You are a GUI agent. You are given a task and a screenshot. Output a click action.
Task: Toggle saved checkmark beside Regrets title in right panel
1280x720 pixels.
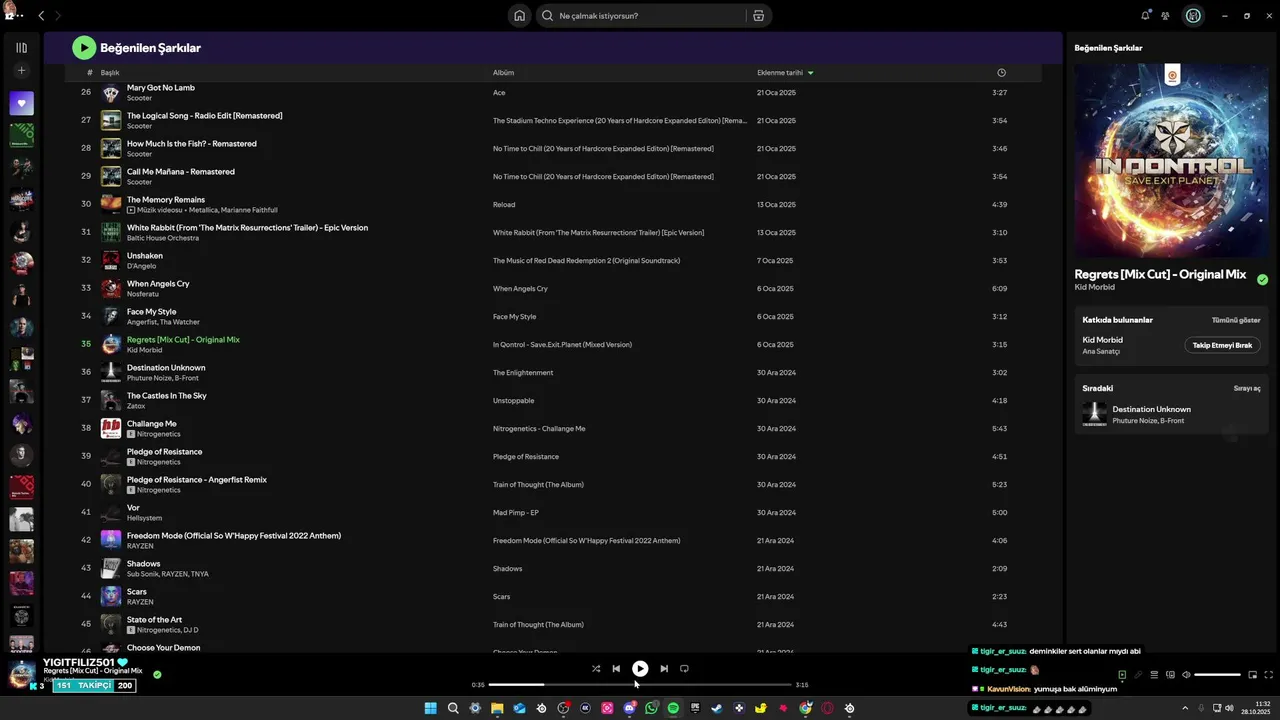coord(1262,280)
